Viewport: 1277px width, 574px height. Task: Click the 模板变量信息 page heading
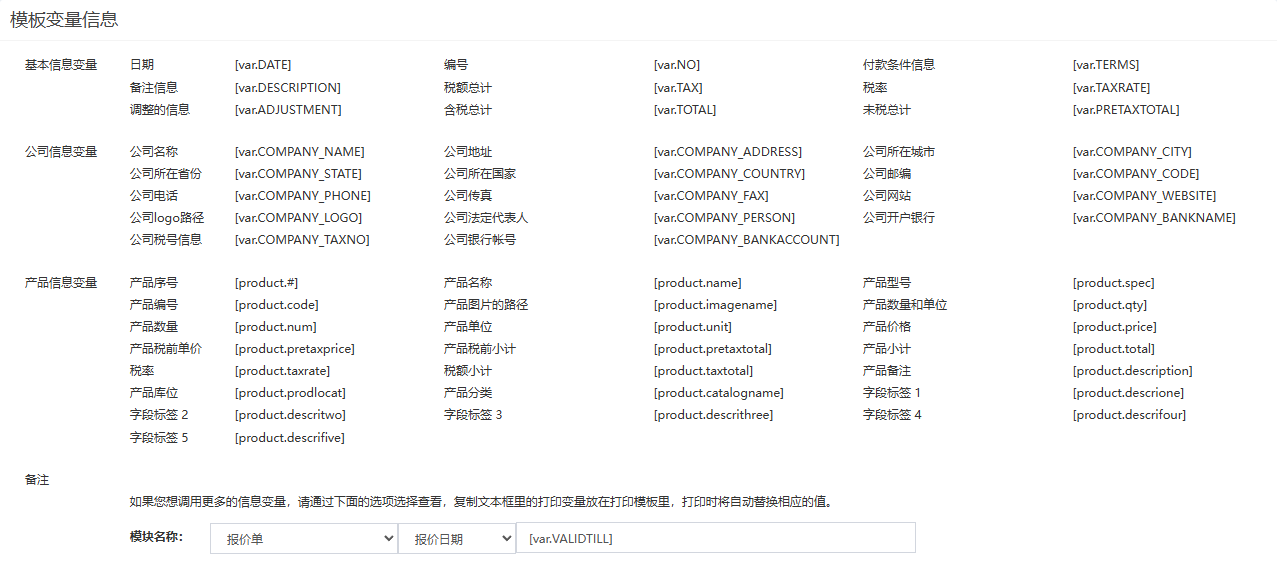coord(64,19)
